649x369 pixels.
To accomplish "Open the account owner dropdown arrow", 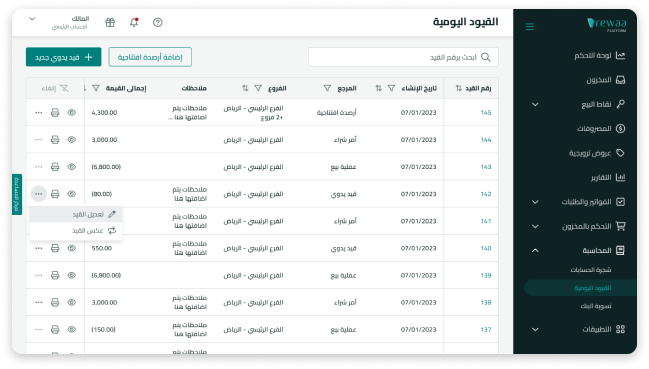I will (32, 19).
